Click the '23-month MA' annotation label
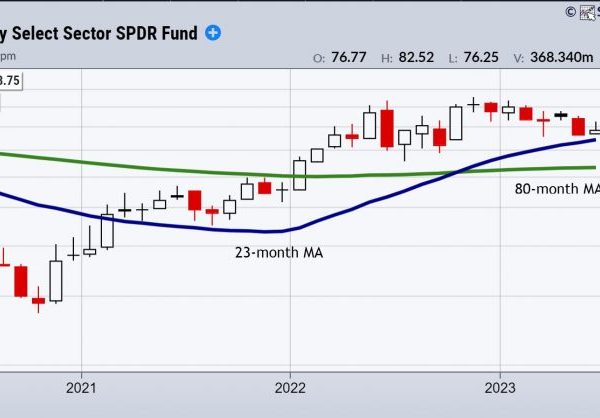The image size is (600, 418). point(279,253)
